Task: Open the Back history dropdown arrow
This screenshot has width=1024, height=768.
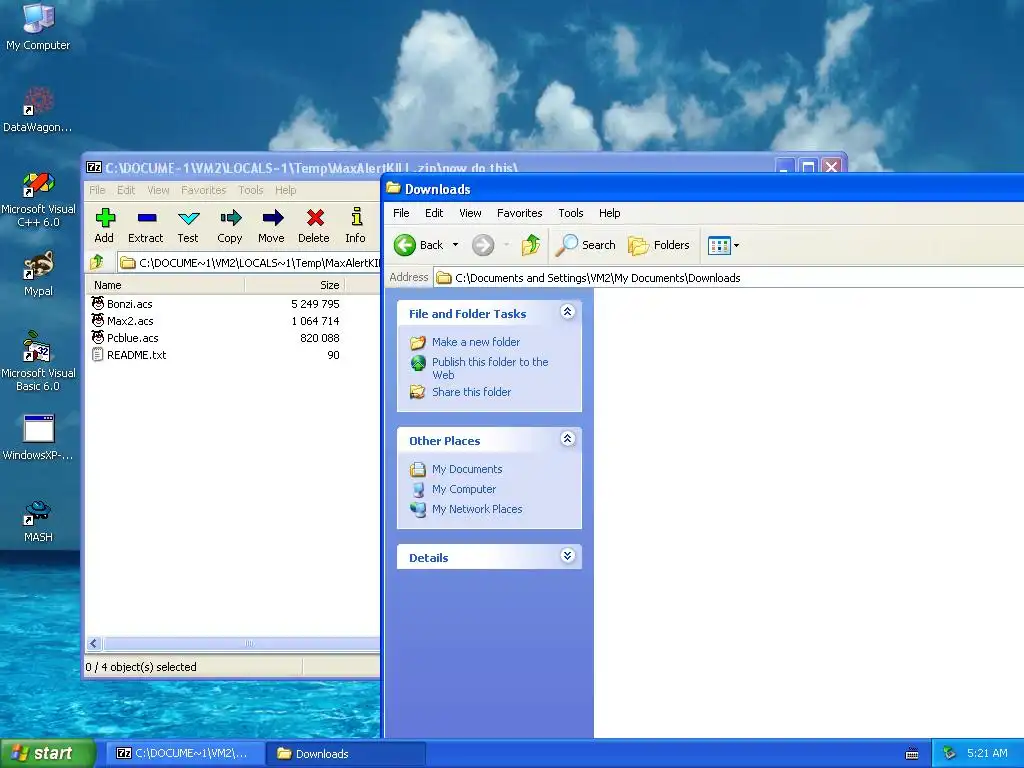Action: [x=455, y=245]
